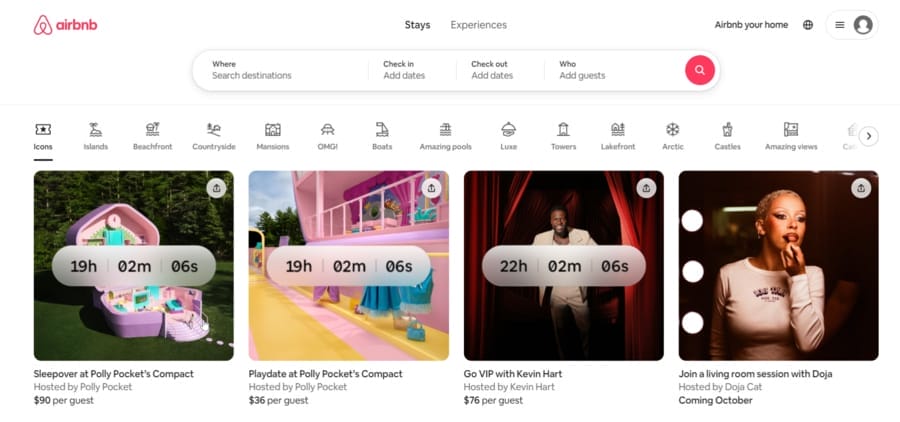Select the OMG! category icon
The image size is (900, 422).
[x=327, y=129]
